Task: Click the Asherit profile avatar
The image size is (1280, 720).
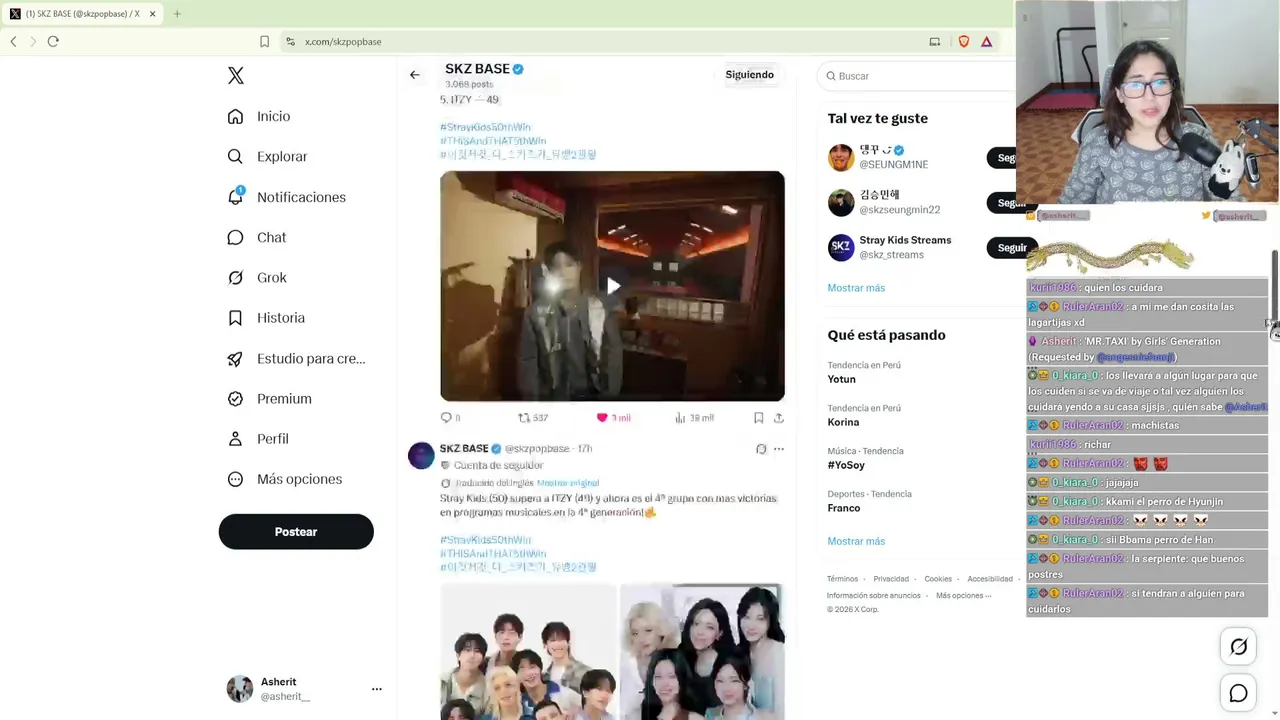Action: coord(240,689)
